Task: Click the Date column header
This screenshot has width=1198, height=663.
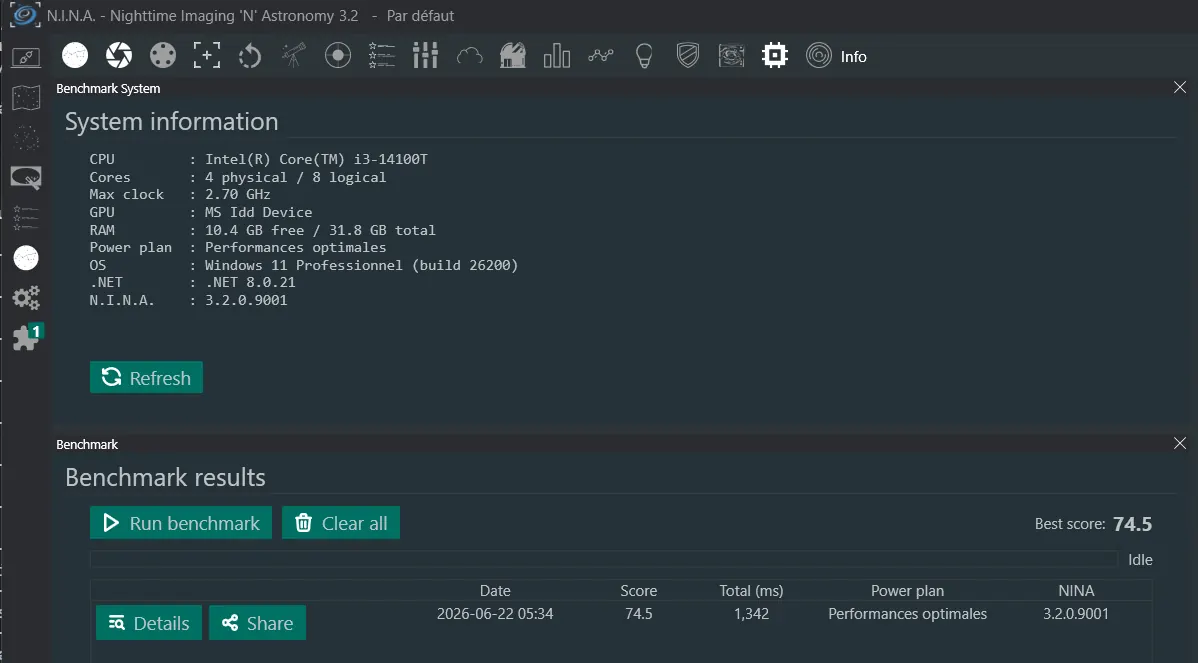Action: (495, 590)
